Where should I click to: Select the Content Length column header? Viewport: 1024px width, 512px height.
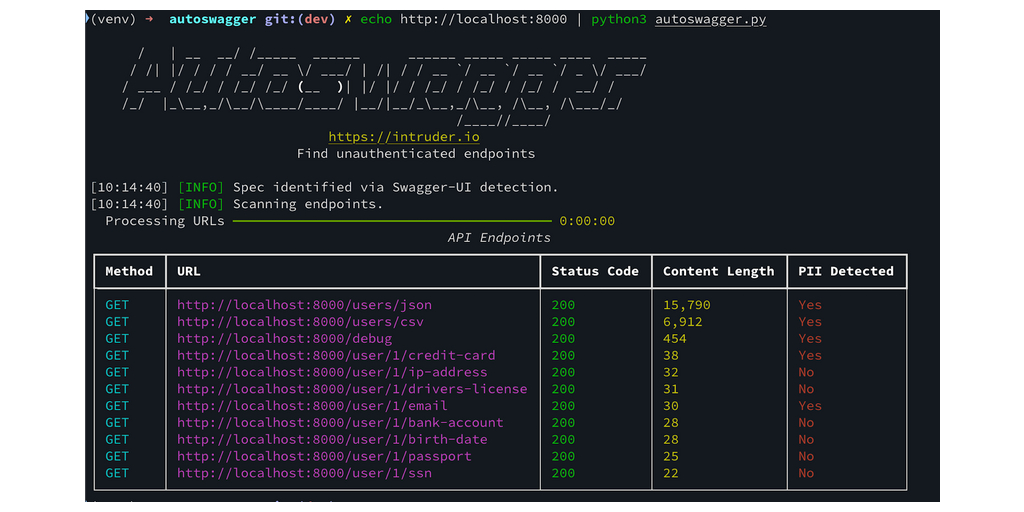click(x=718, y=271)
